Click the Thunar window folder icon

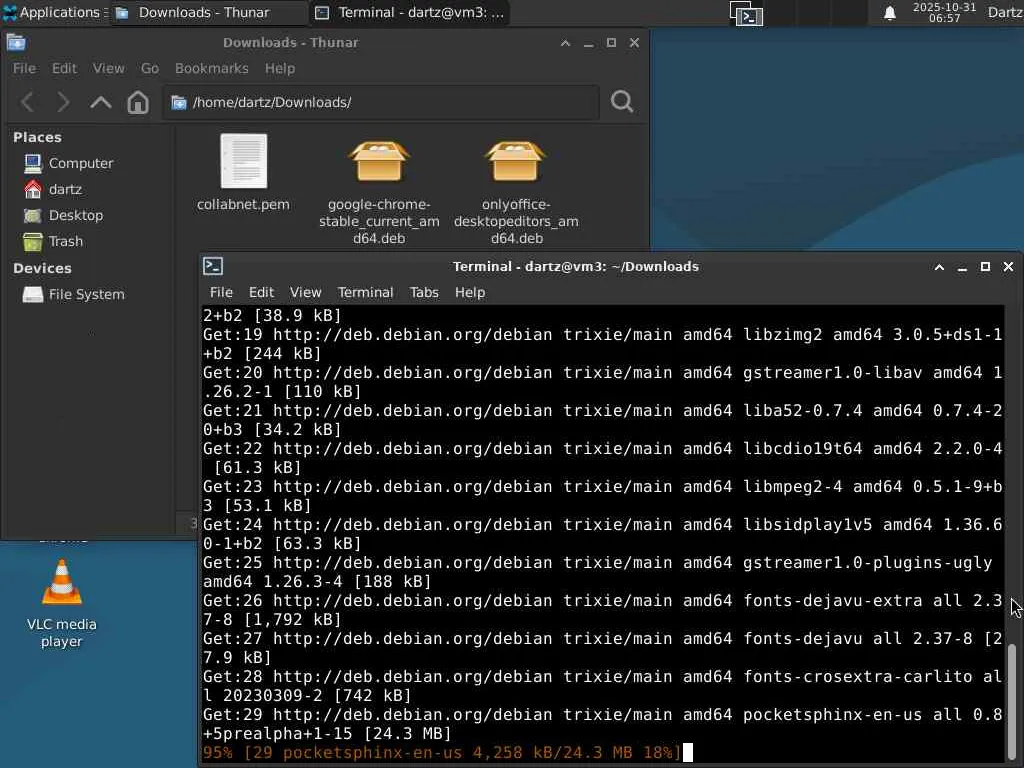[x=16, y=42]
